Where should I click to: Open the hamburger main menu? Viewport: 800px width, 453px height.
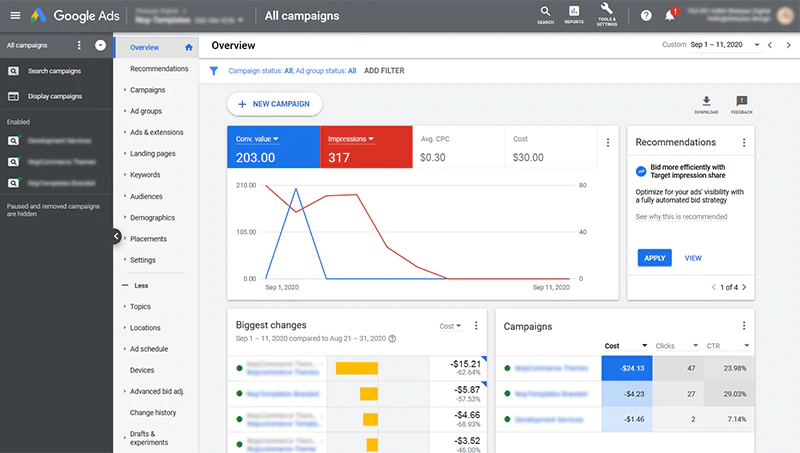pyautogui.click(x=14, y=16)
